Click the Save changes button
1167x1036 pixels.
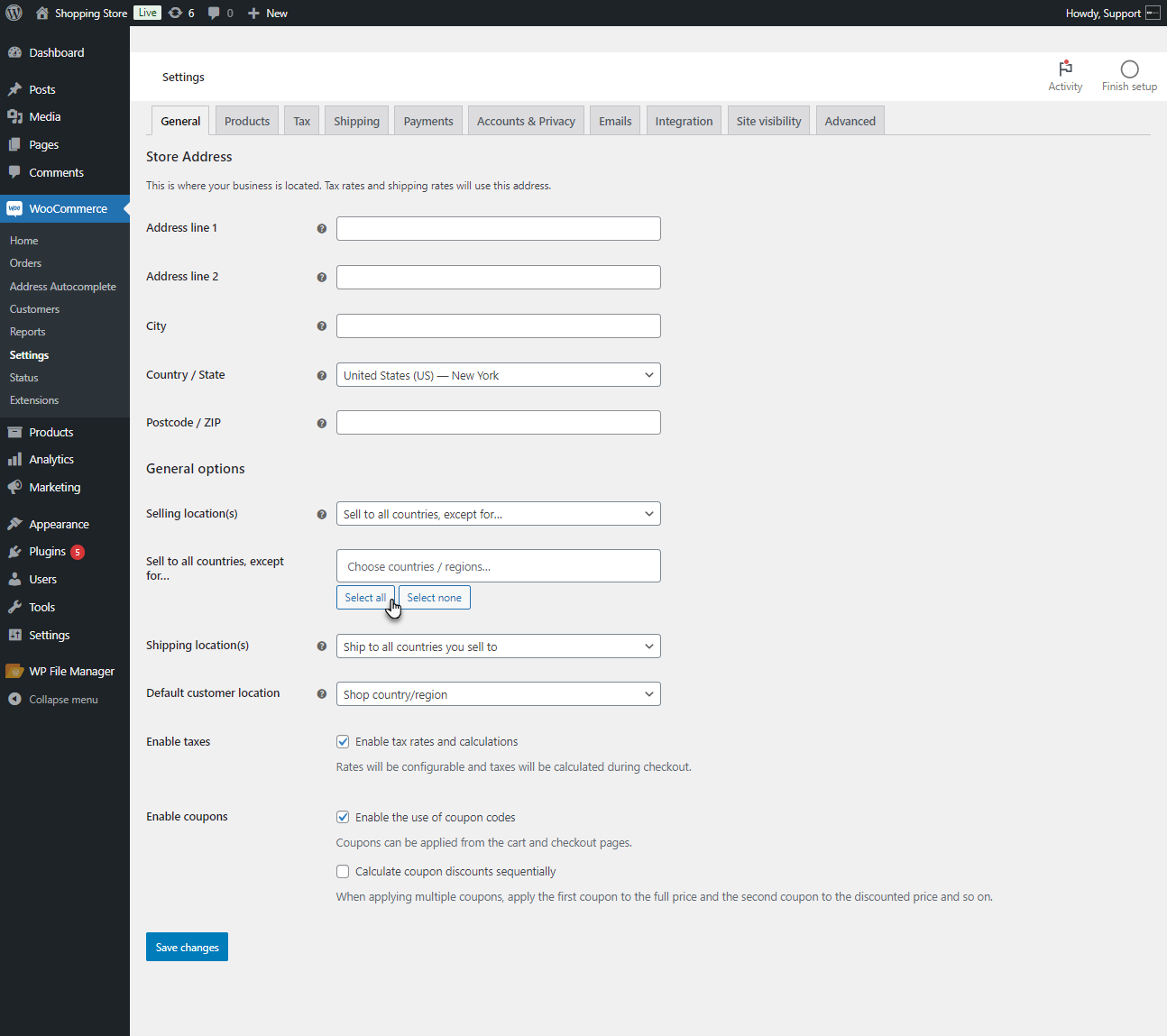[x=187, y=947]
